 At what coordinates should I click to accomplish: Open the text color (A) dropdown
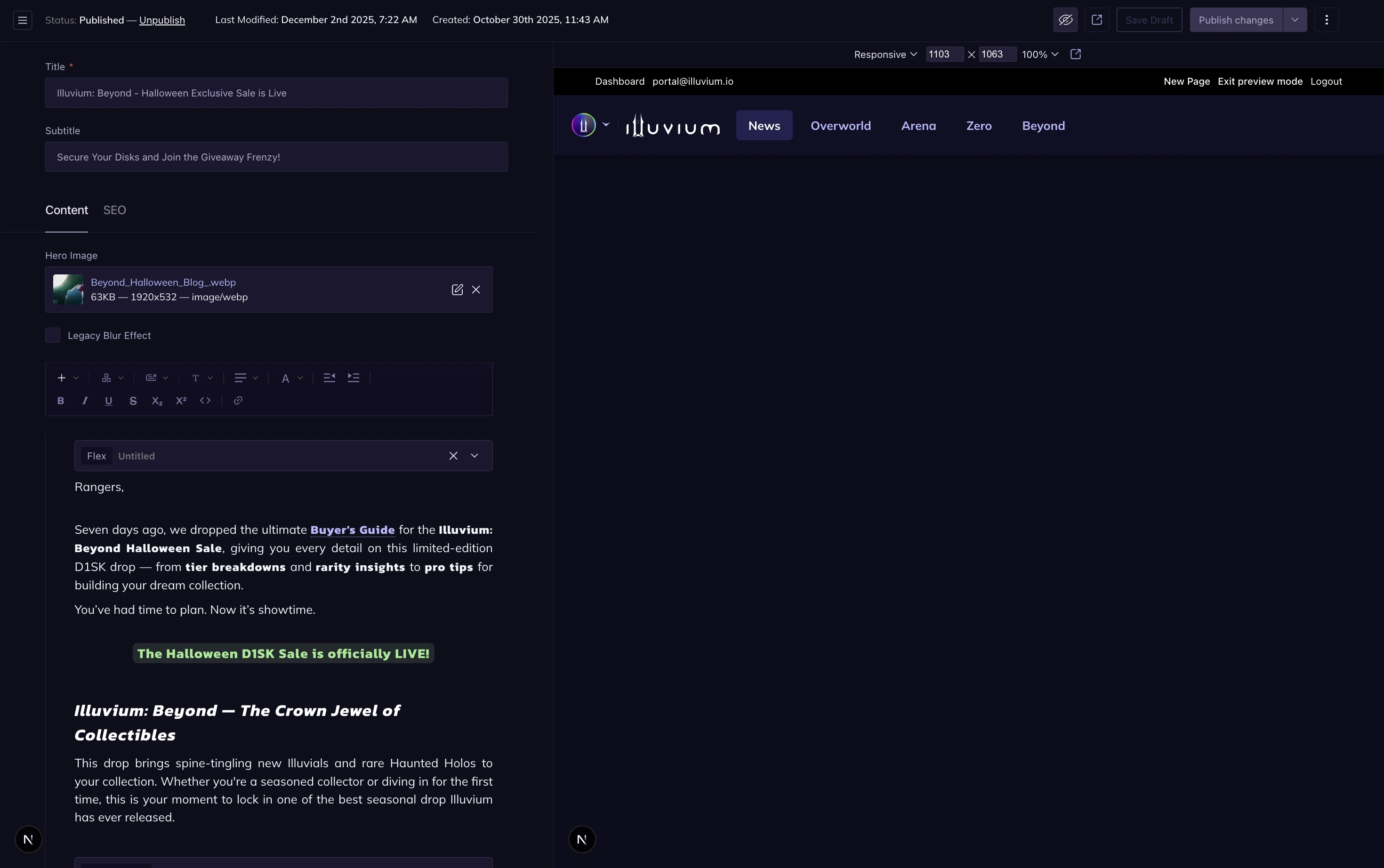(x=291, y=378)
